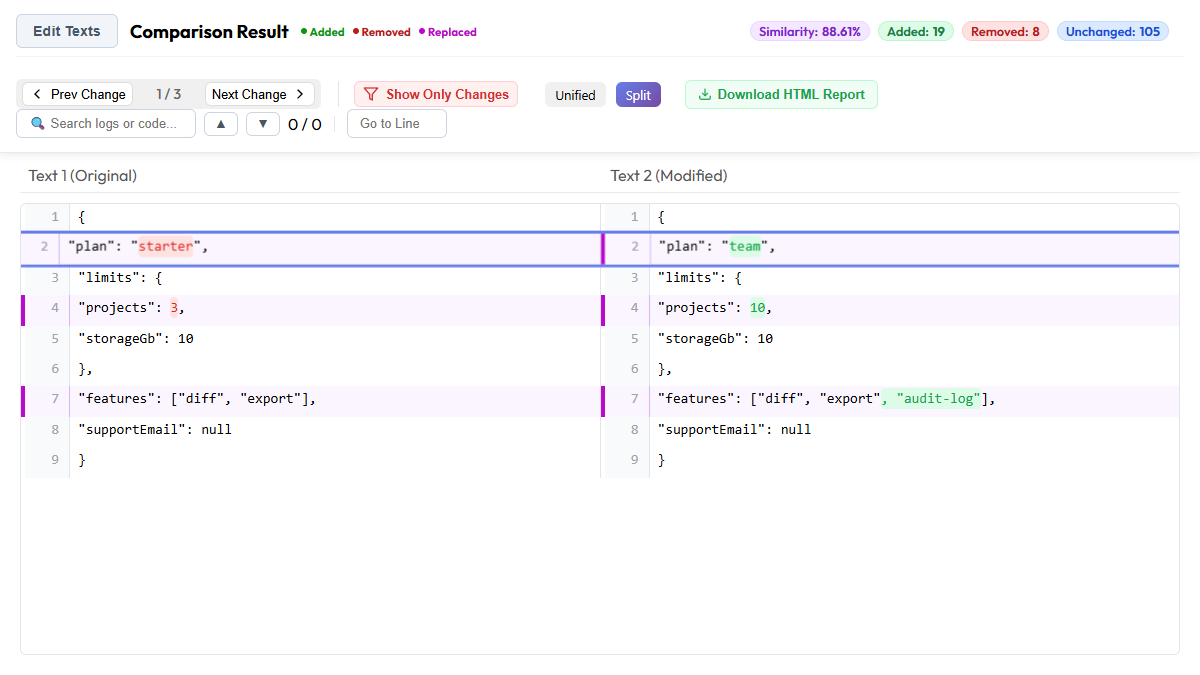Click "storageGb": 10 in modified pane
The image size is (1200, 675).
(x=716, y=338)
